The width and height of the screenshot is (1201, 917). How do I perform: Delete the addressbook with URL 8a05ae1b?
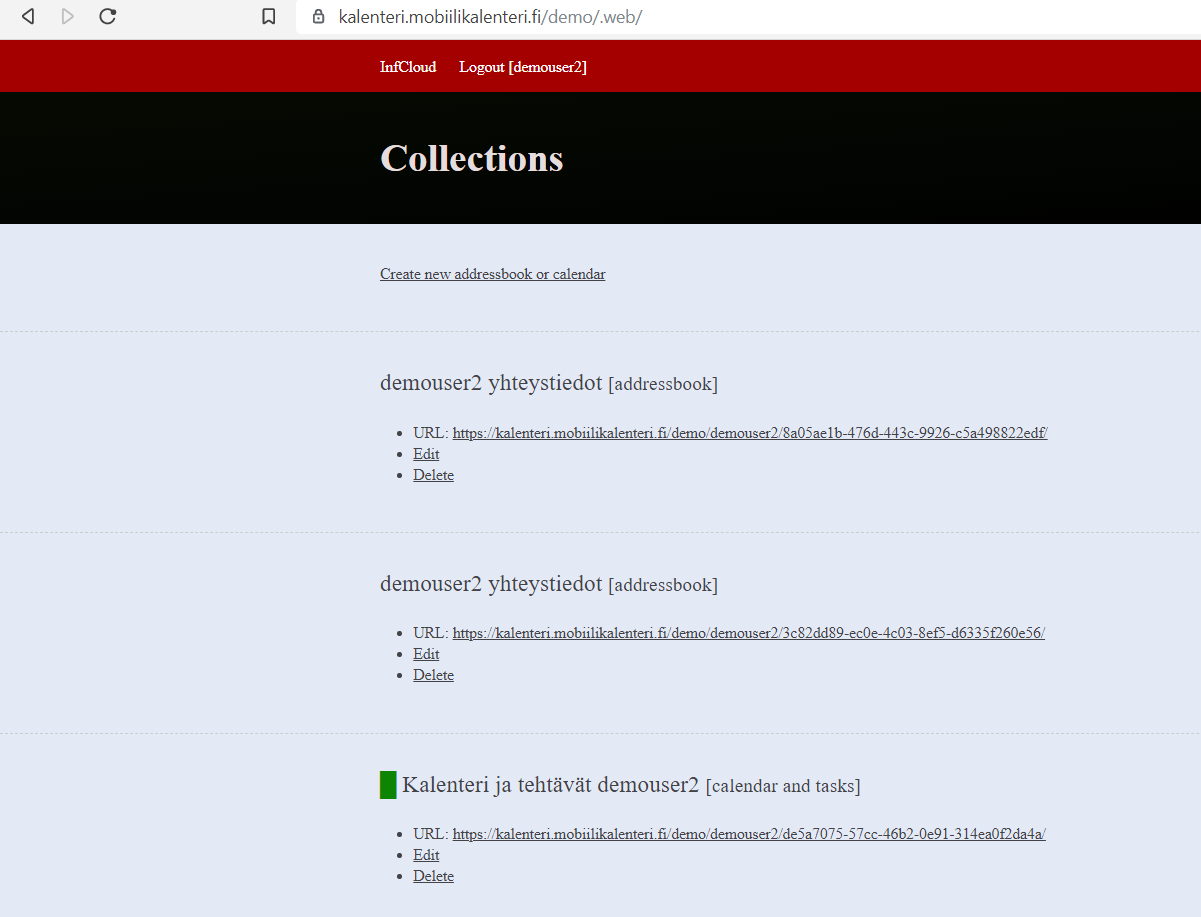433,475
